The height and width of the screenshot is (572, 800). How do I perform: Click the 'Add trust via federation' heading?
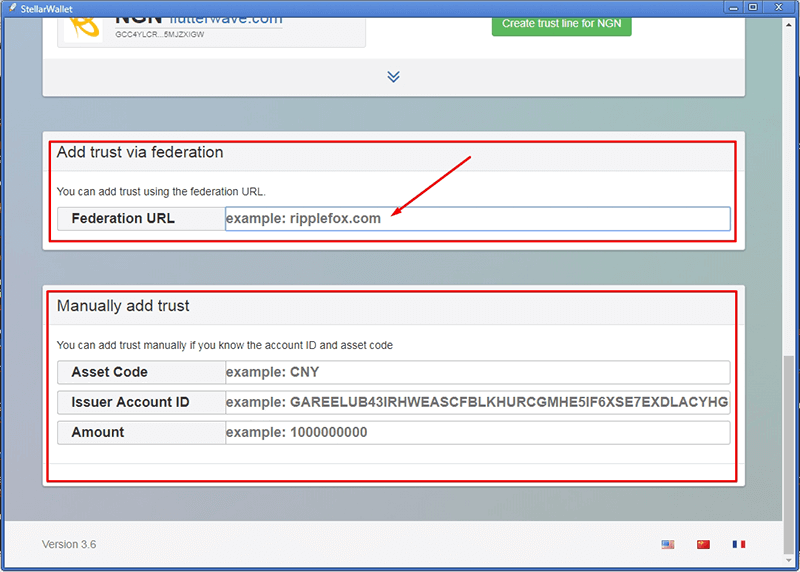pyautogui.click(x=140, y=152)
